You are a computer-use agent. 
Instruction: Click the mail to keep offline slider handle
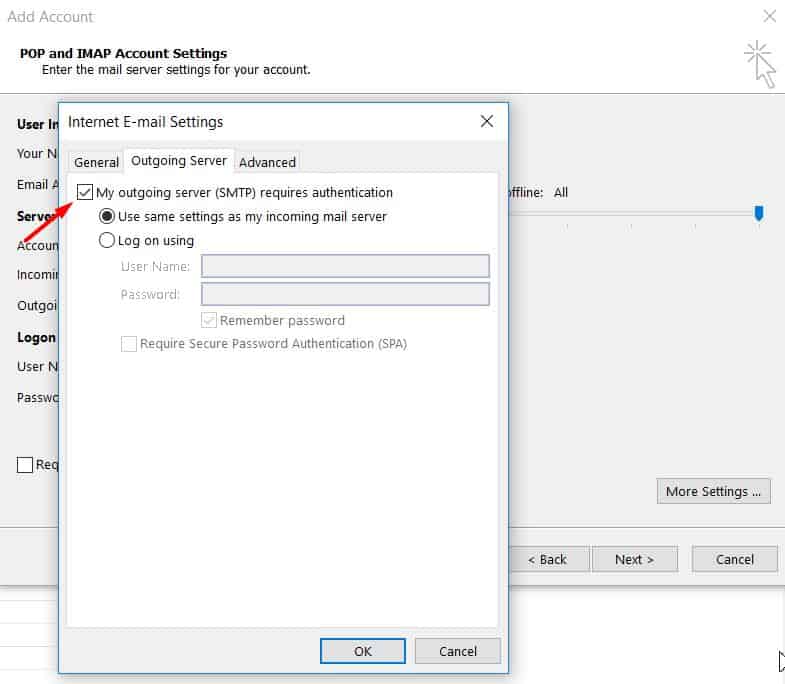[x=759, y=212]
